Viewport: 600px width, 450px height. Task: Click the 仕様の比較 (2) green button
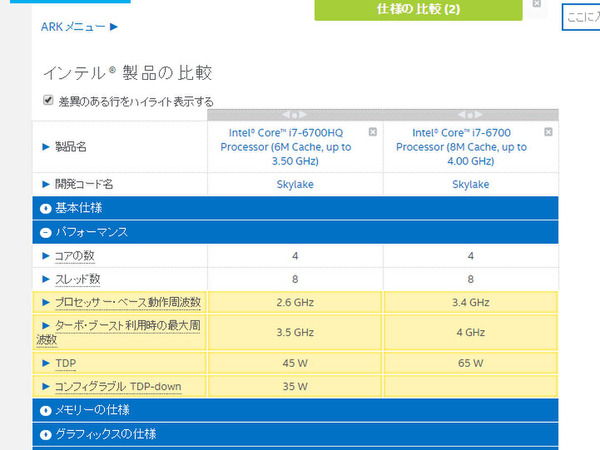click(x=418, y=10)
